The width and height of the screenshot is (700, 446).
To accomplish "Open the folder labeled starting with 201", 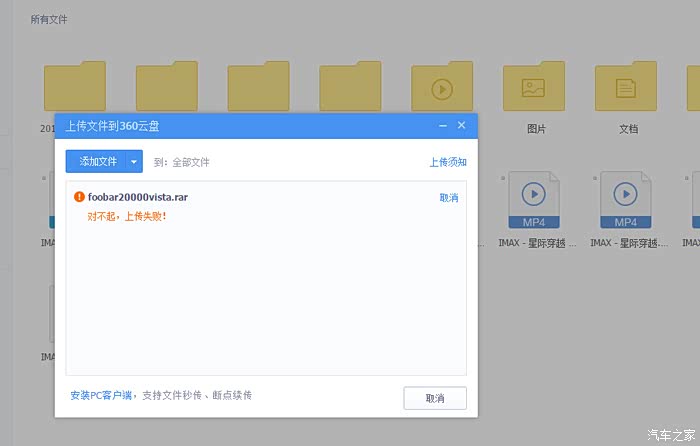I will 74,87.
